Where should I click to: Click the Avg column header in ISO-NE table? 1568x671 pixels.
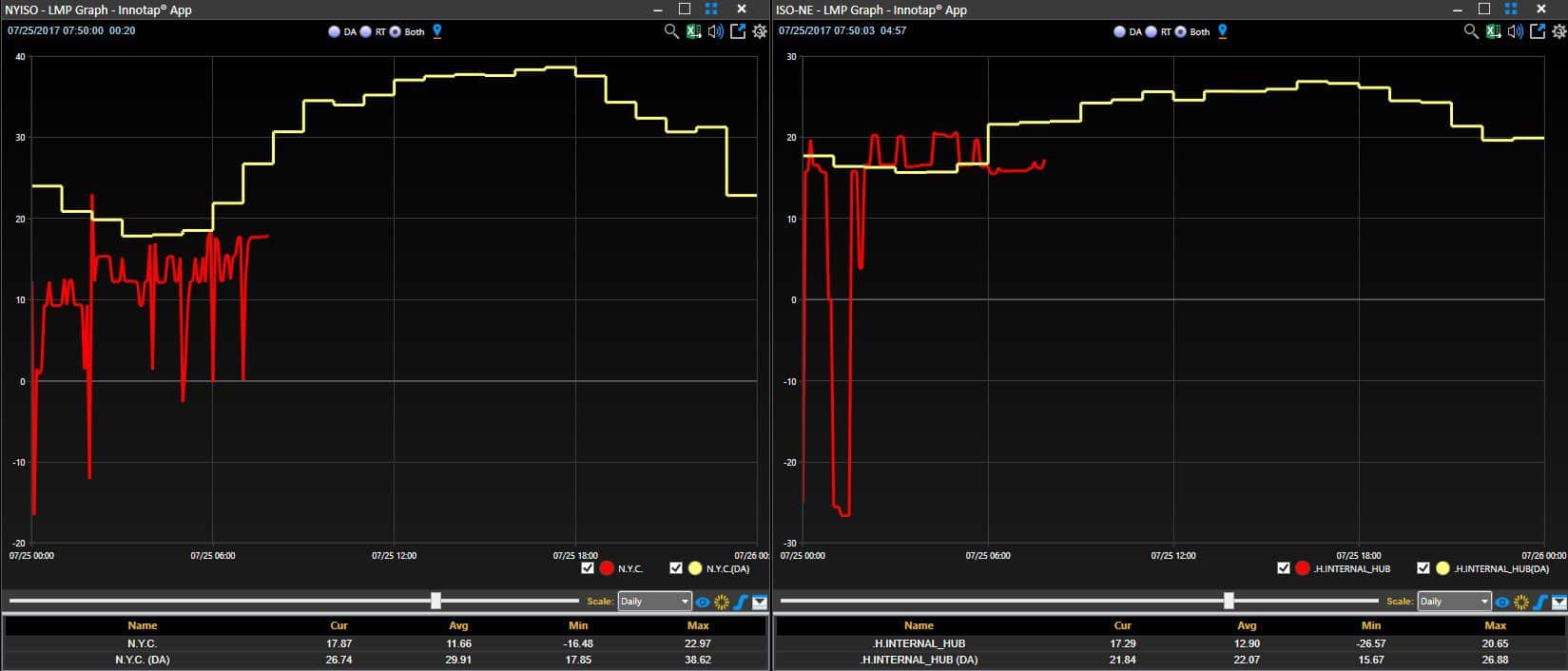pyautogui.click(x=1247, y=625)
